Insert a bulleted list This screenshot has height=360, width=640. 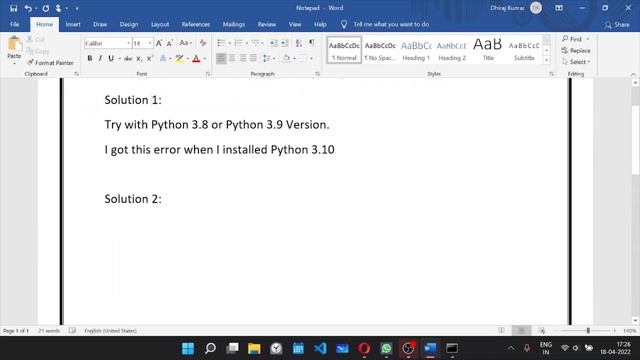pyautogui.click(x=221, y=43)
